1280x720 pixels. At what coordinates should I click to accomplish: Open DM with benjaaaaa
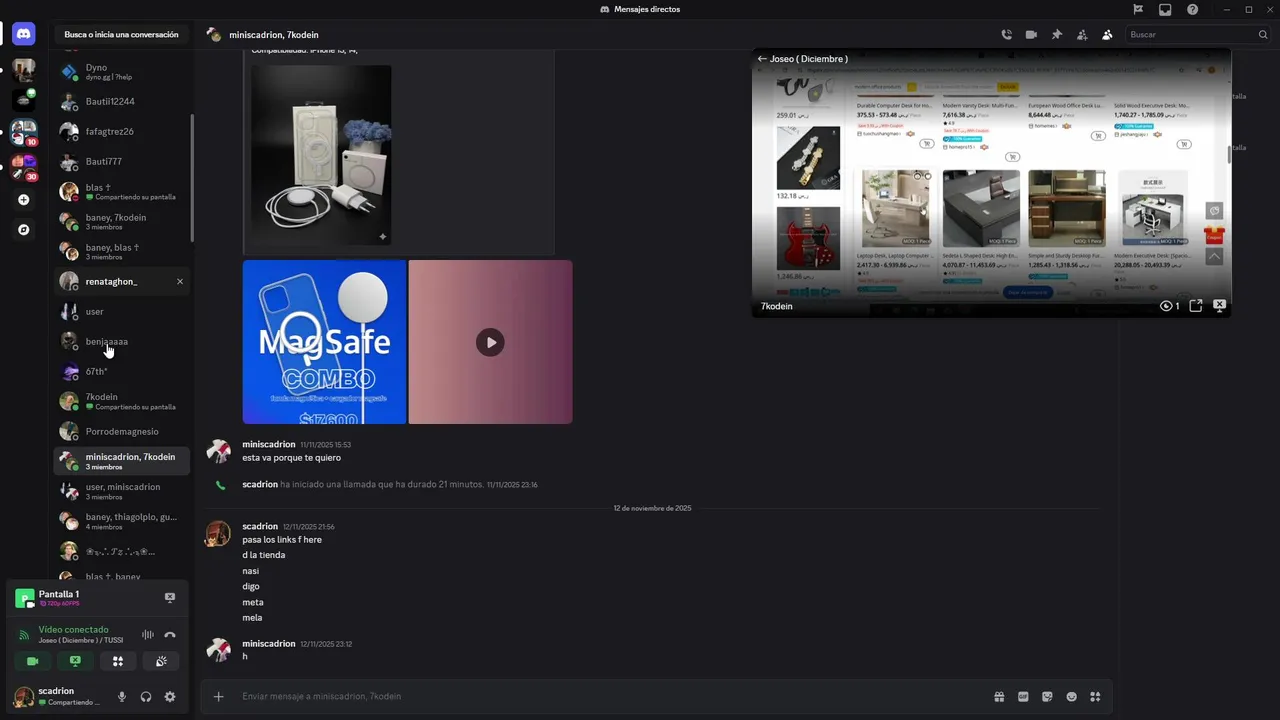[x=121, y=341]
